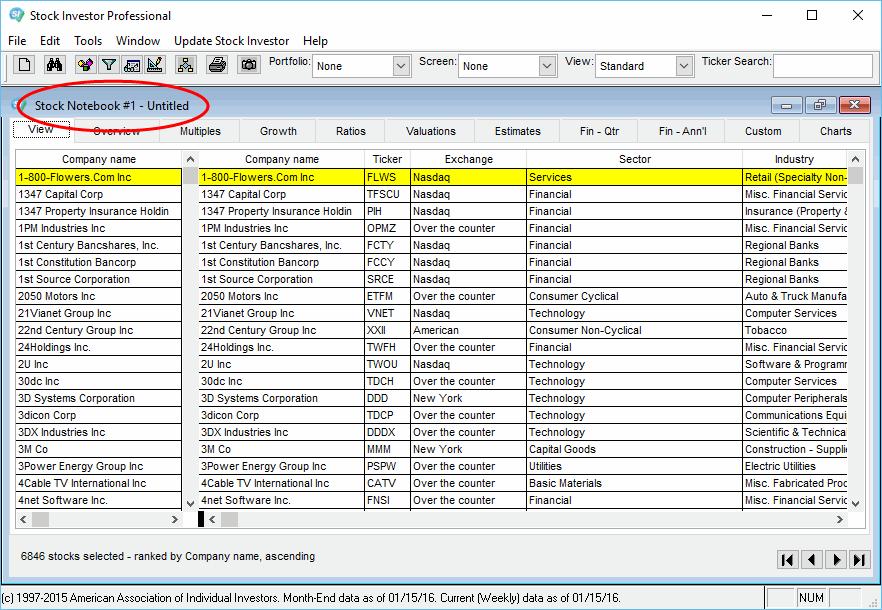
Task: Open the Find ticker binoculars tool
Action: click(x=56, y=64)
